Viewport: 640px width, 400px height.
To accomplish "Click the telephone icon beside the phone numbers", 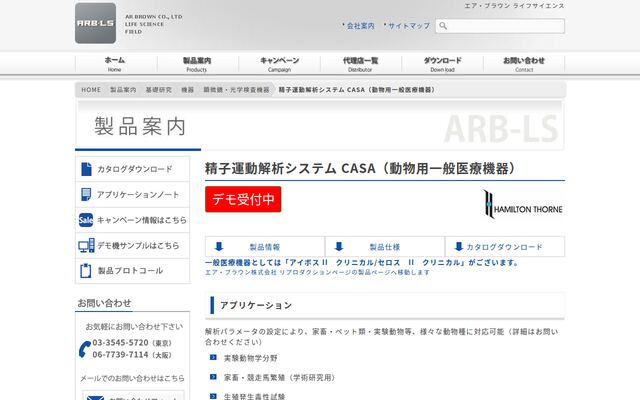I will click(84, 349).
